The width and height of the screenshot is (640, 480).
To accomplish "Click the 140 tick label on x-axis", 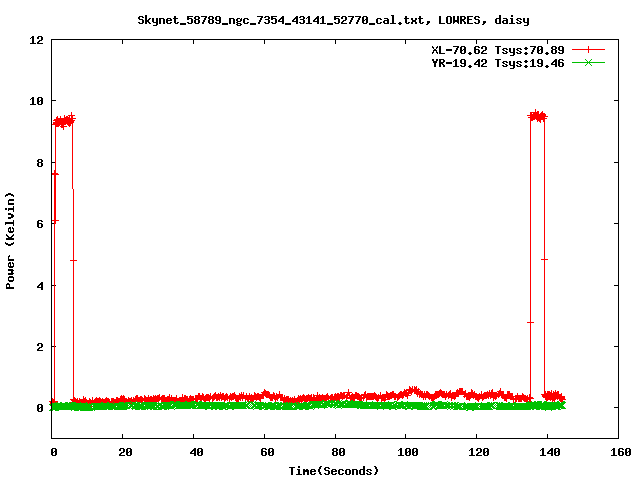I will click(x=547, y=453).
